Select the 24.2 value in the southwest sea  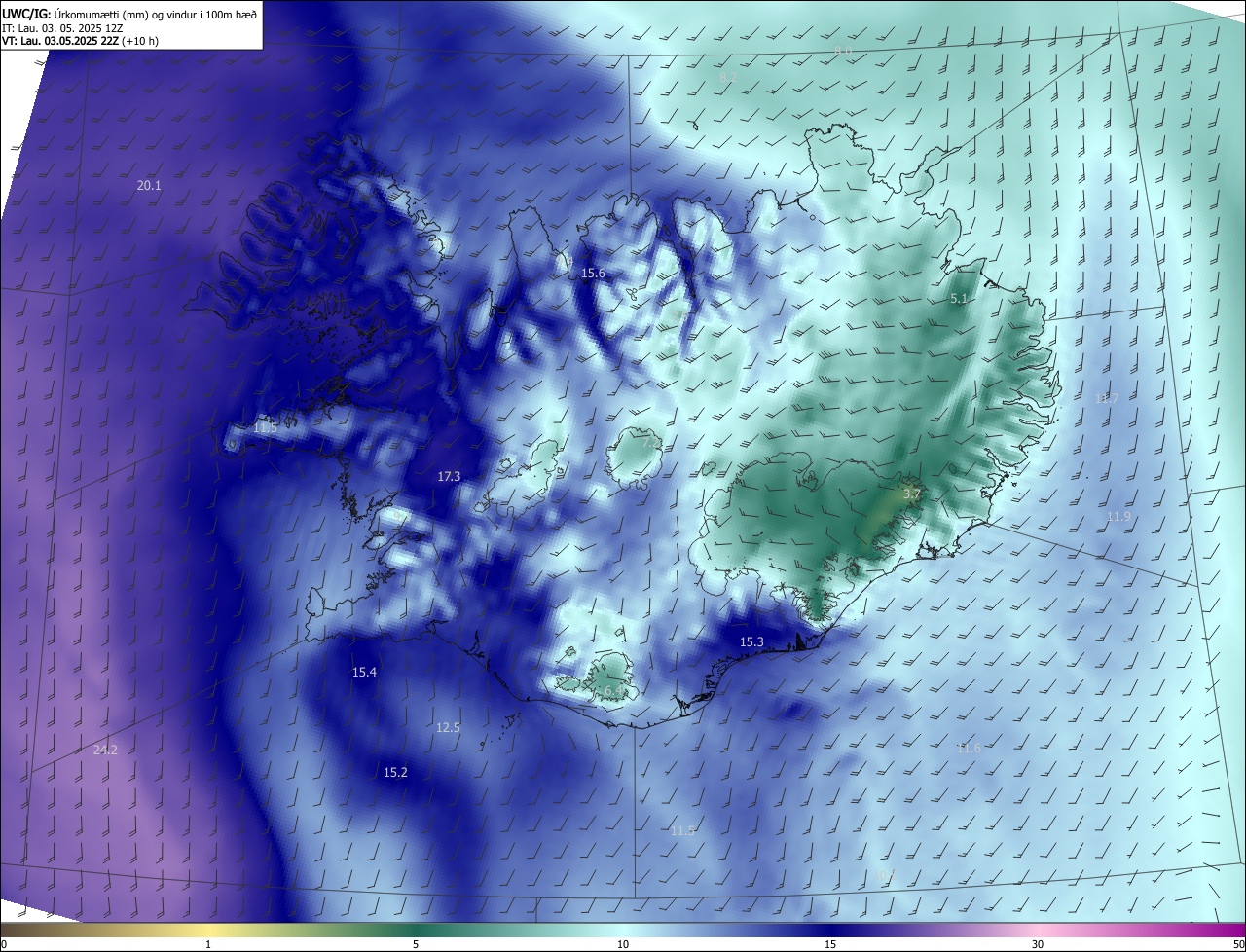[x=105, y=750]
